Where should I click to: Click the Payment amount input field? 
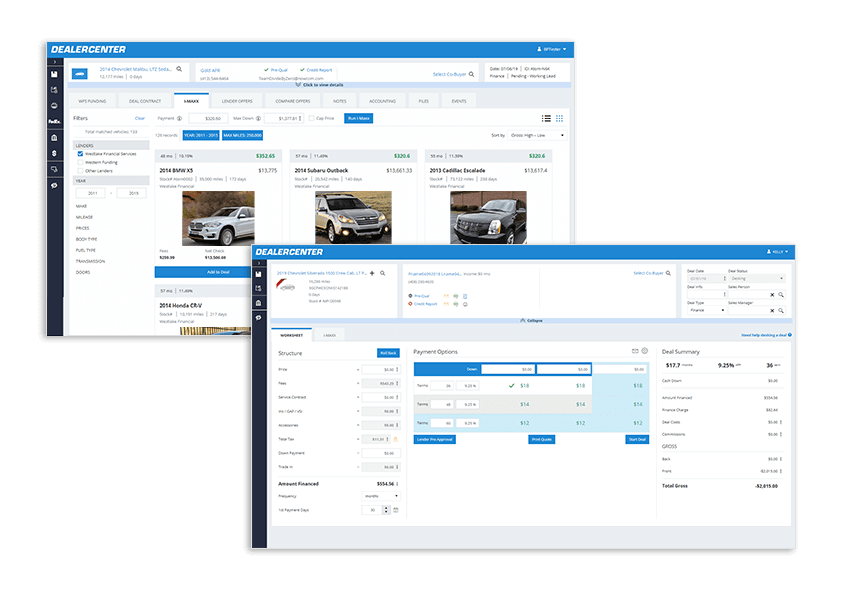pos(208,118)
